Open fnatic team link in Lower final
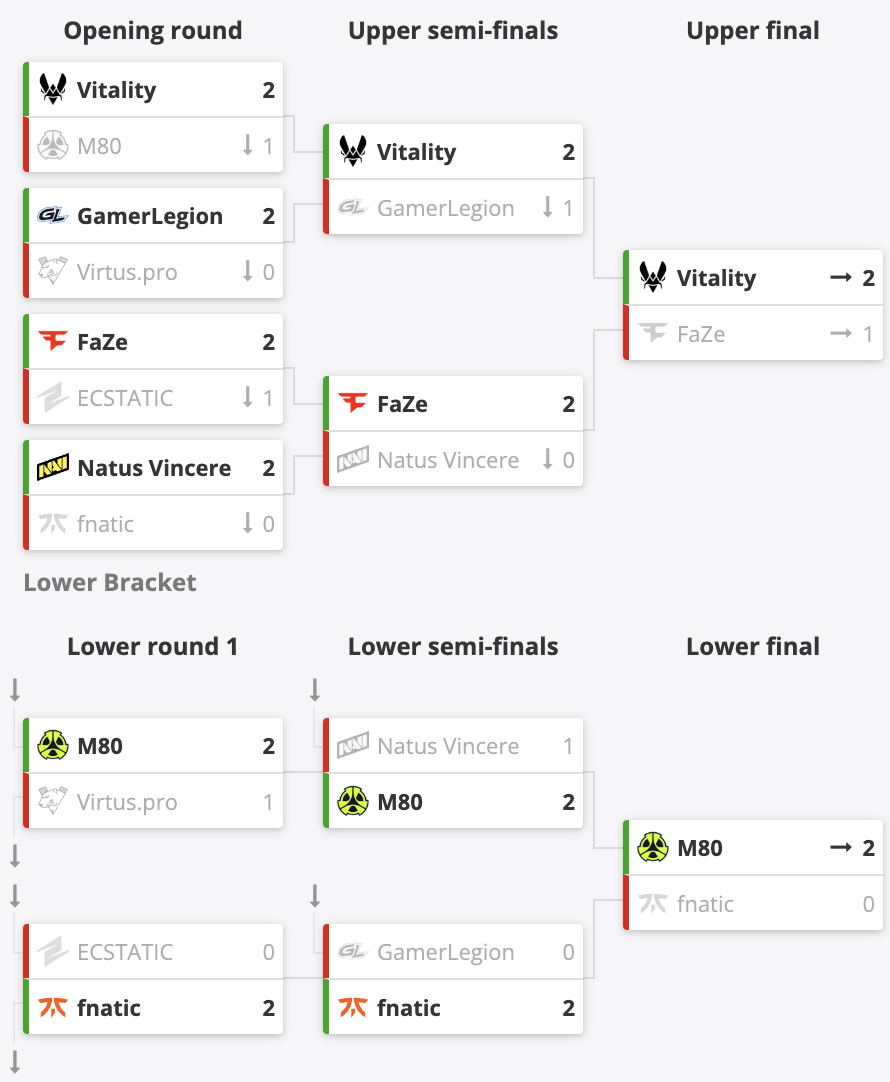Image resolution: width=890 pixels, height=1082 pixels. [x=705, y=903]
